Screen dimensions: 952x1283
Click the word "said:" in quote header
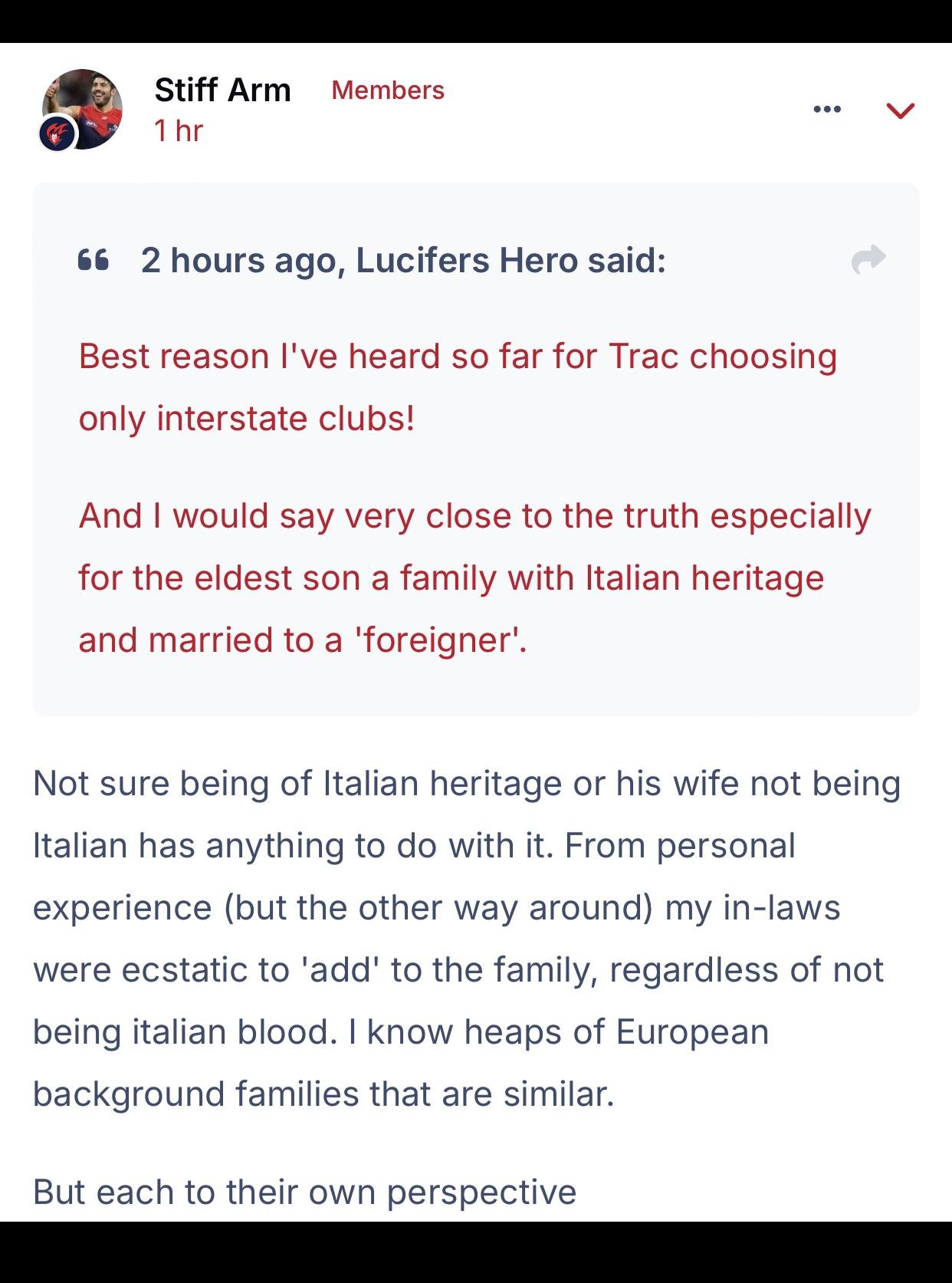click(627, 260)
